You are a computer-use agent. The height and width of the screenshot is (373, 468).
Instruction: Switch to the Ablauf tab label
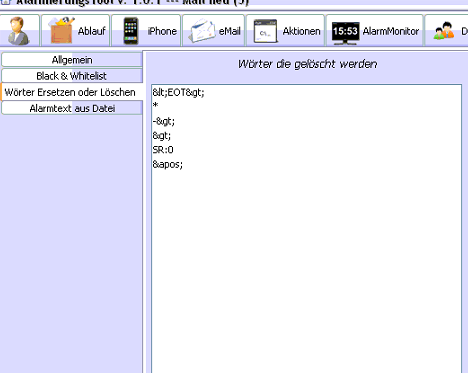point(92,31)
